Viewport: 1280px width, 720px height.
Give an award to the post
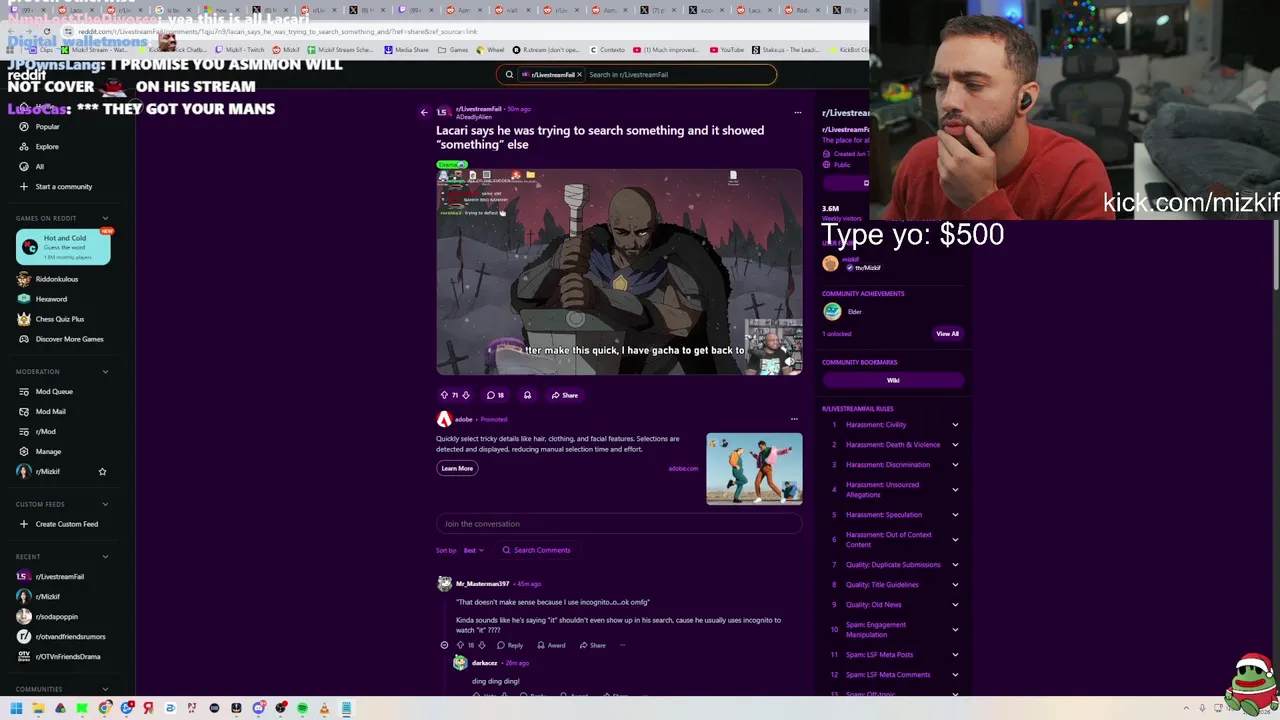[x=527, y=395]
